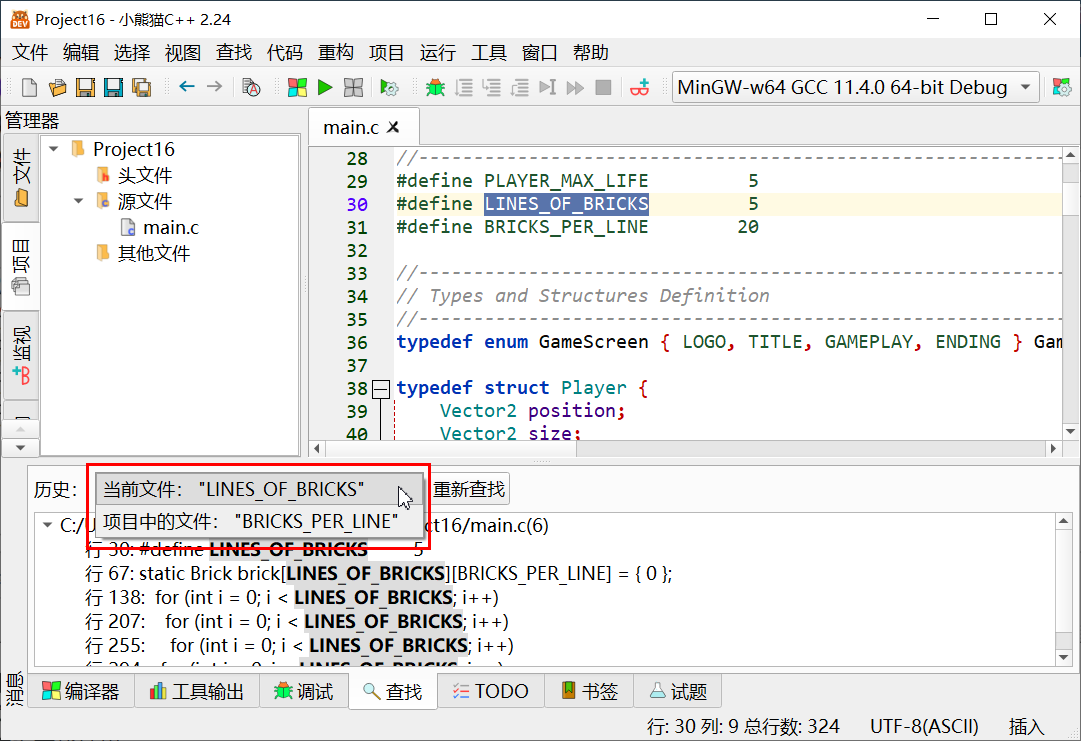Image resolution: width=1081 pixels, height=741 pixels.
Task: Click the gray rebuild-all squares icon
Action: (x=353, y=88)
